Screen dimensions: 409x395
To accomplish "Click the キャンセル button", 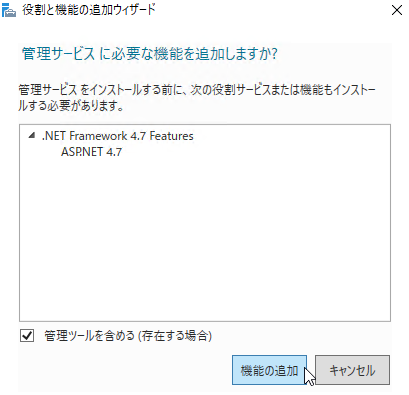I will pos(352,370).
